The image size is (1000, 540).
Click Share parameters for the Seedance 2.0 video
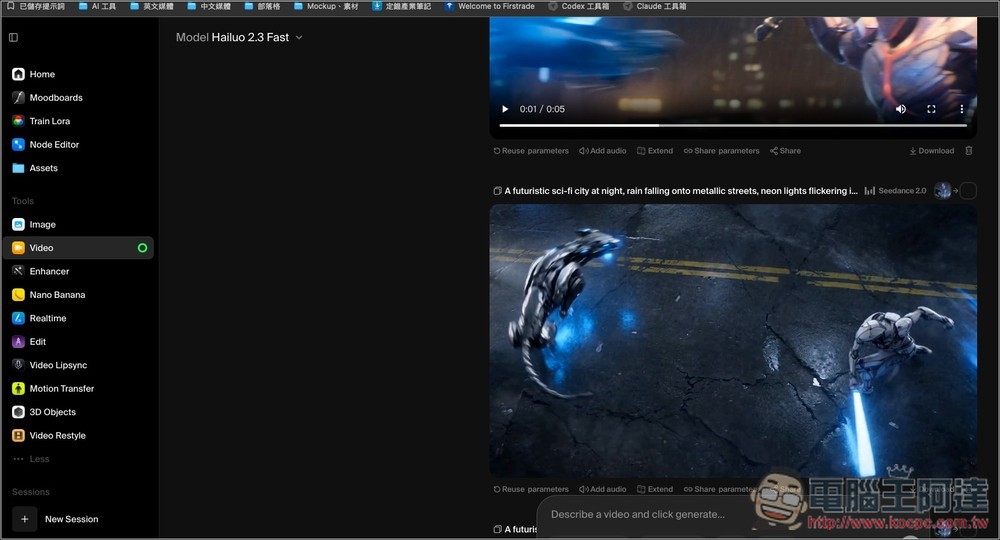(720, 490)
